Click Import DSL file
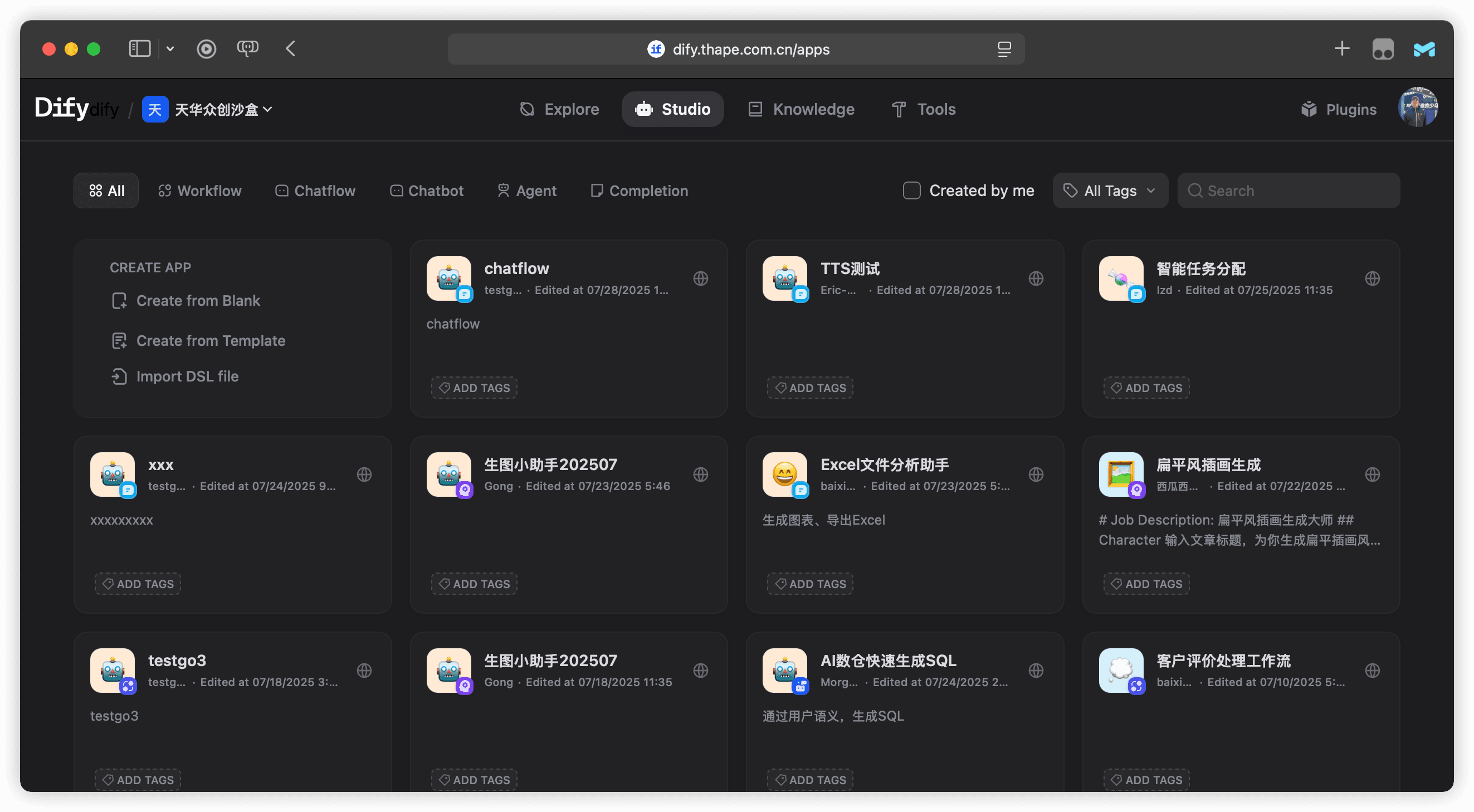 click(x=187, y=376)
